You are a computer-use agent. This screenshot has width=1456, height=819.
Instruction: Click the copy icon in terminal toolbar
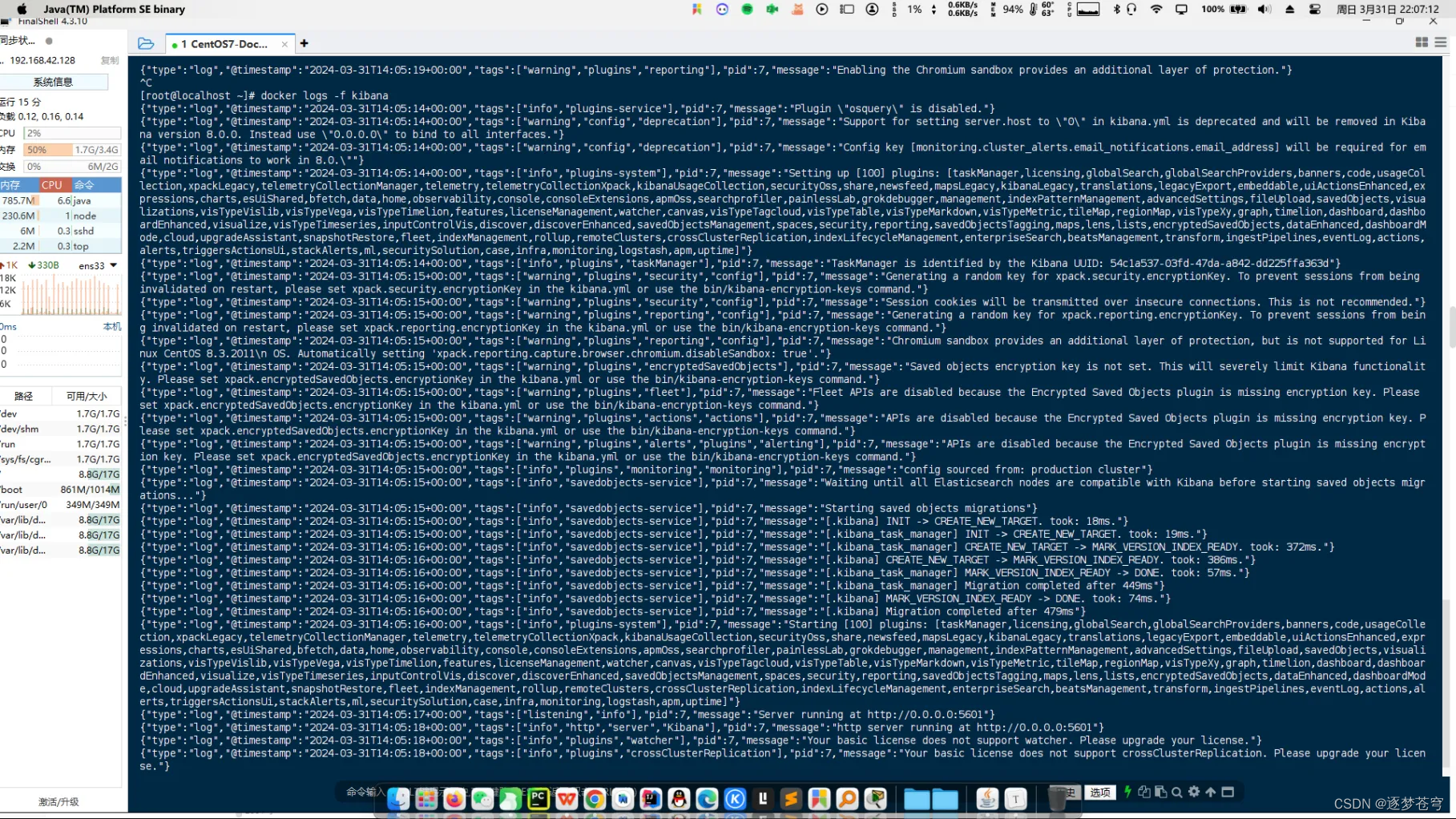click(1144, 792)
